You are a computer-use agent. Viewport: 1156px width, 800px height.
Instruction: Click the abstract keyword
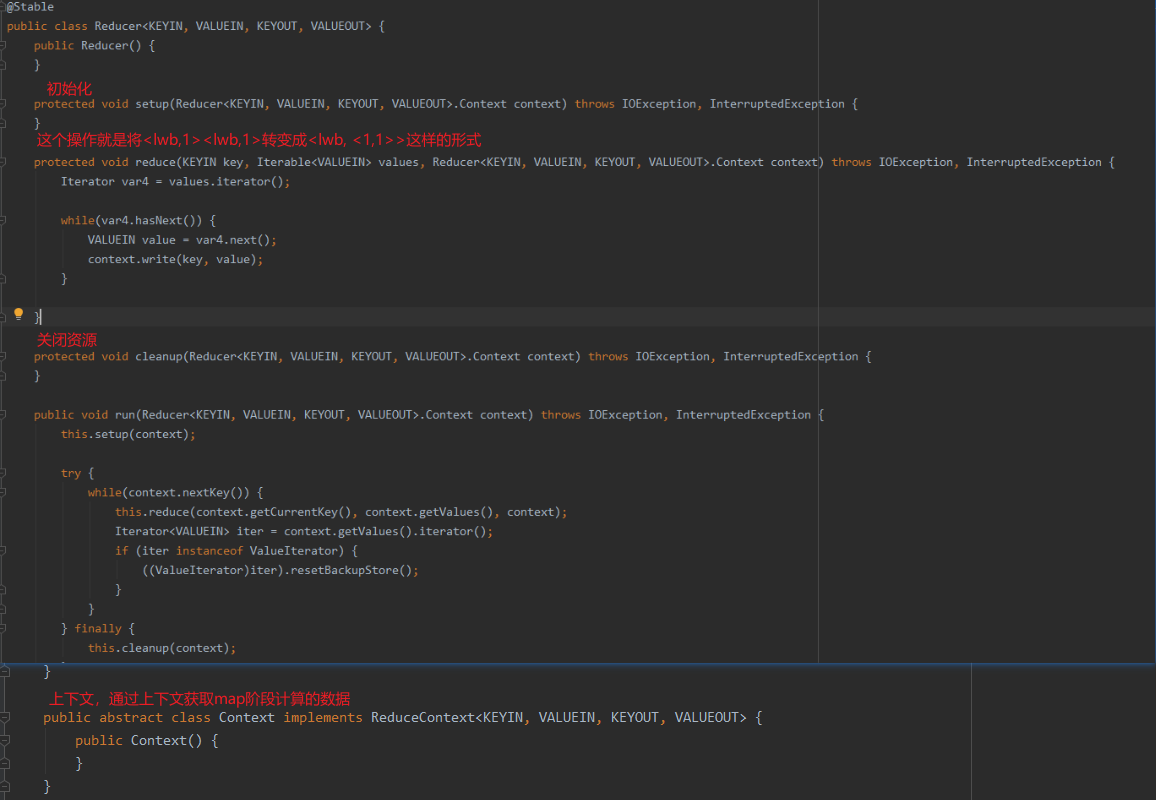pos(131,718)
